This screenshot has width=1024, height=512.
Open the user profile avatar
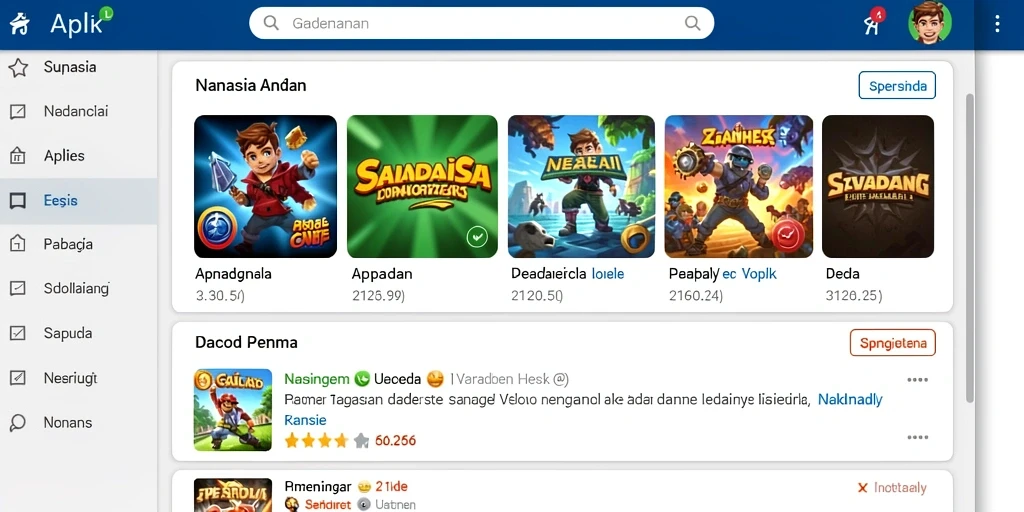pos(929,22)
